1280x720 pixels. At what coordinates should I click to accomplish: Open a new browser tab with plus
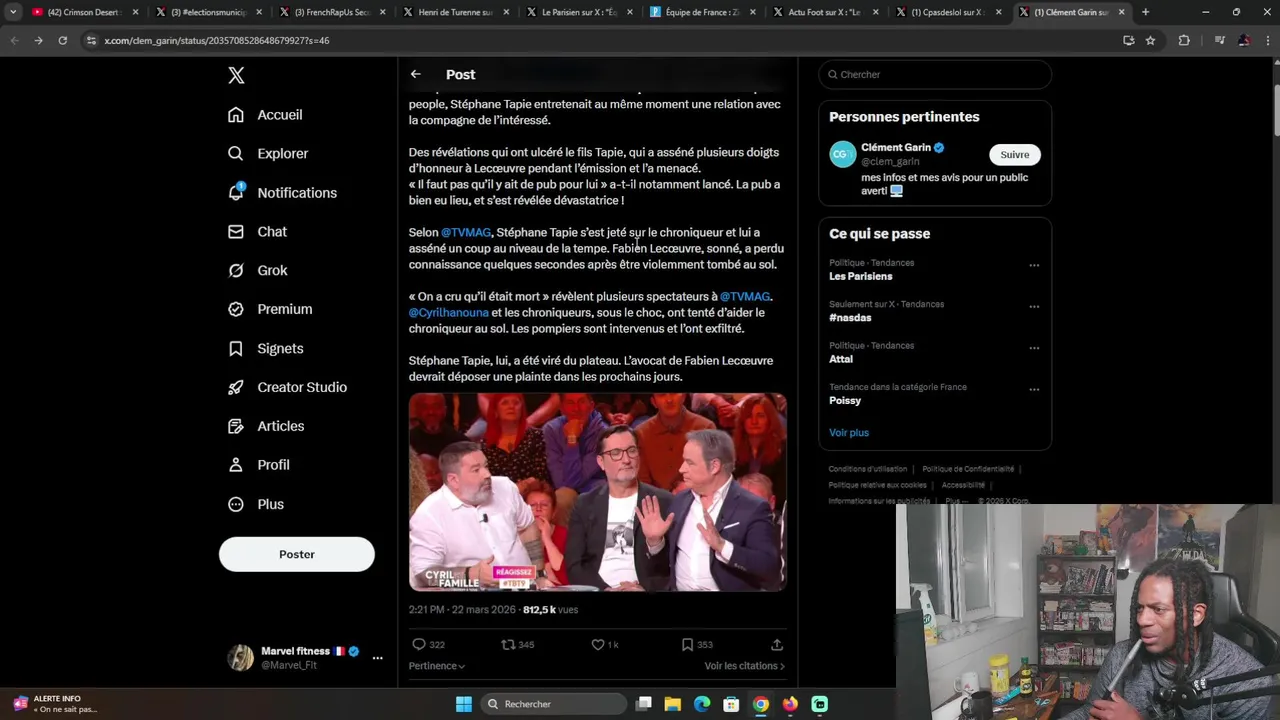tap(1145, 12)
